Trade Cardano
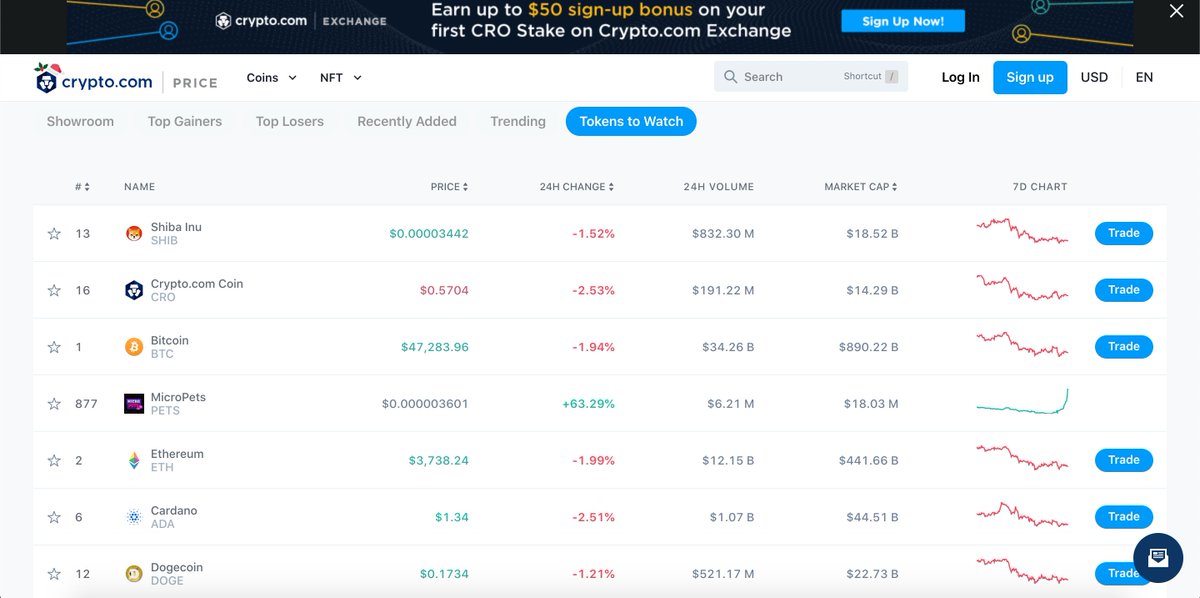 click(x=1124, y=517)
